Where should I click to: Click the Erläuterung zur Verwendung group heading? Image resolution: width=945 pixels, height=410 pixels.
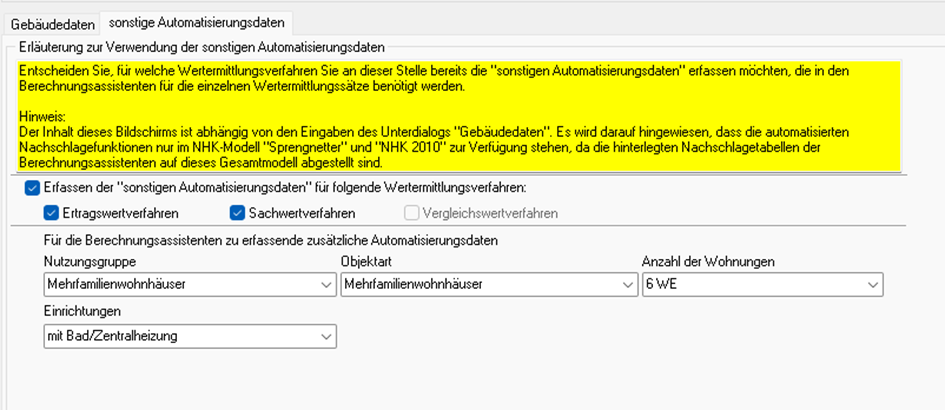[x=202, y=47]
